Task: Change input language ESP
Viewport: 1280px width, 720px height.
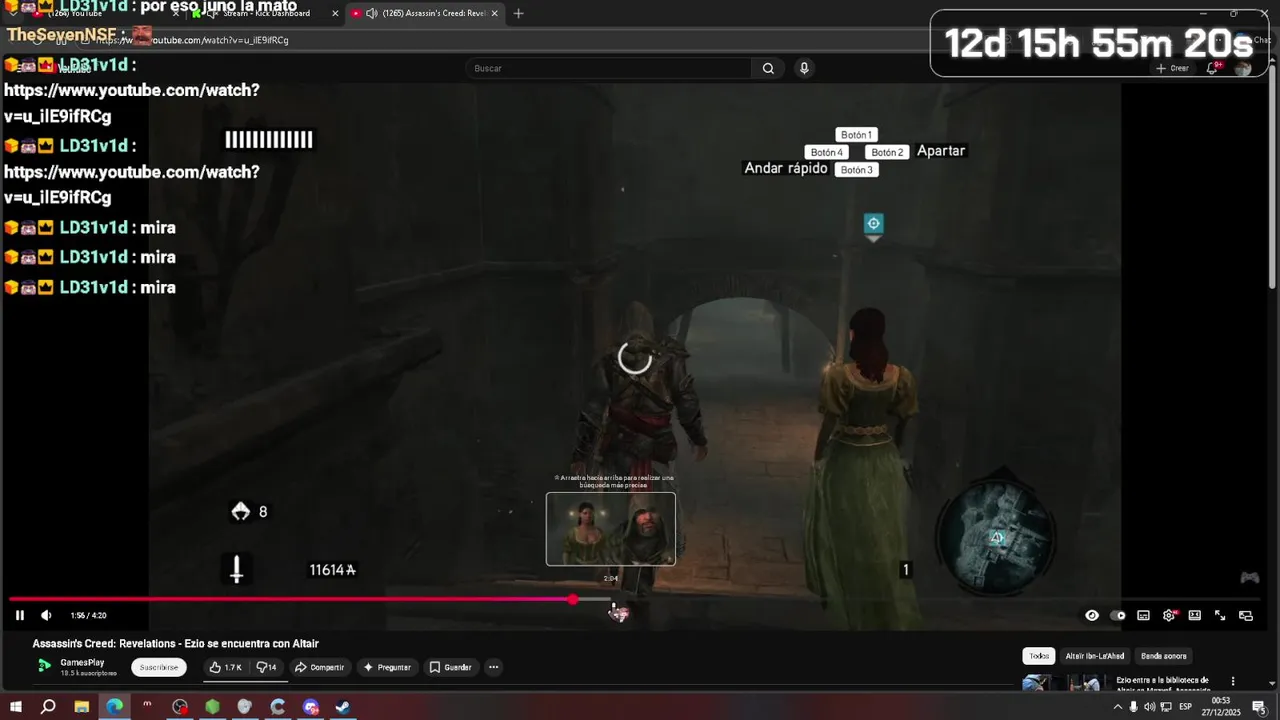Action: coord(1186,707)
